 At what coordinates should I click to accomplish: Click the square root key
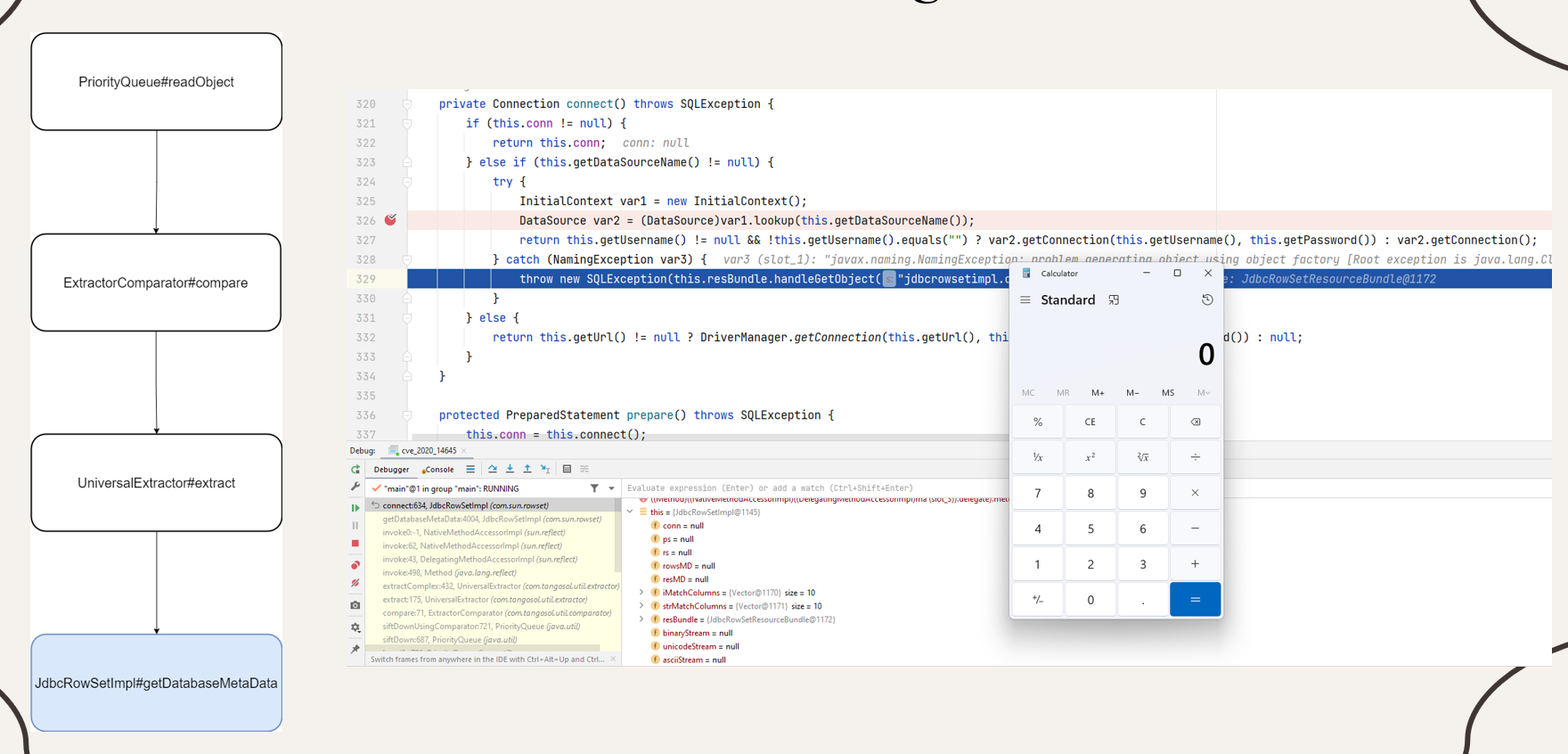pos(1143,457)
